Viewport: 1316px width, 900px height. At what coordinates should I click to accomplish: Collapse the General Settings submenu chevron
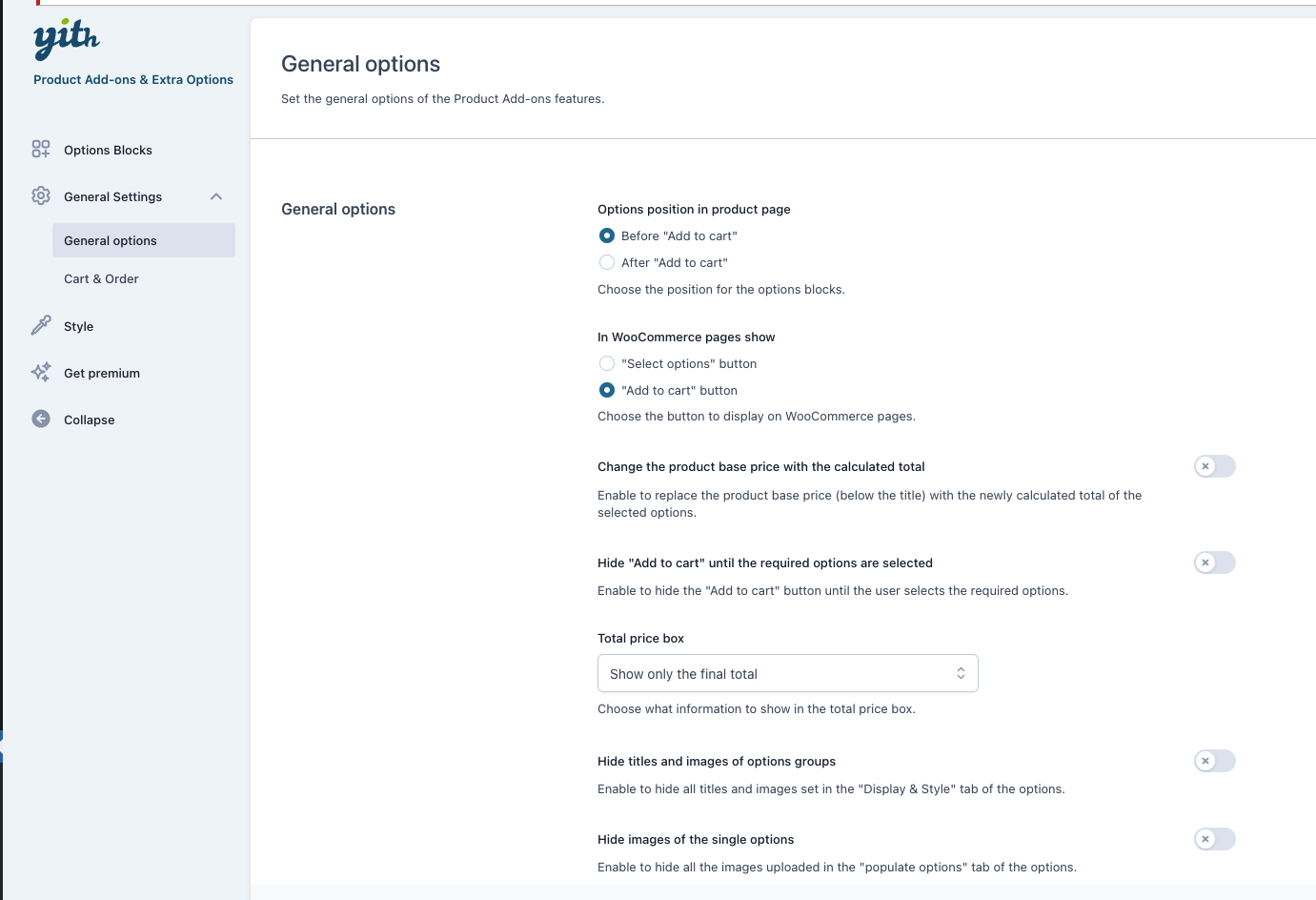(x=216, y=196)
